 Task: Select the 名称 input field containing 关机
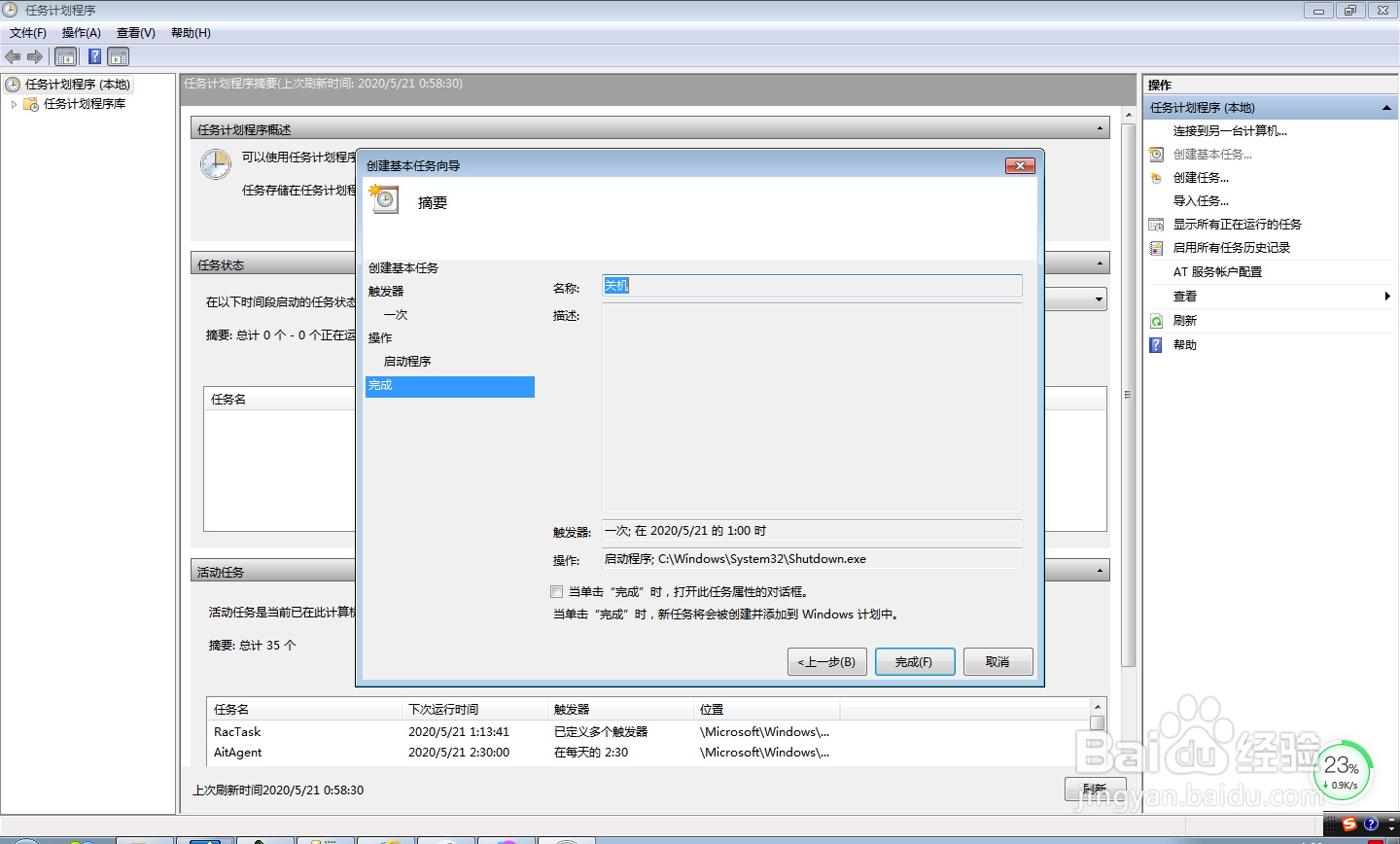[811, 285]
